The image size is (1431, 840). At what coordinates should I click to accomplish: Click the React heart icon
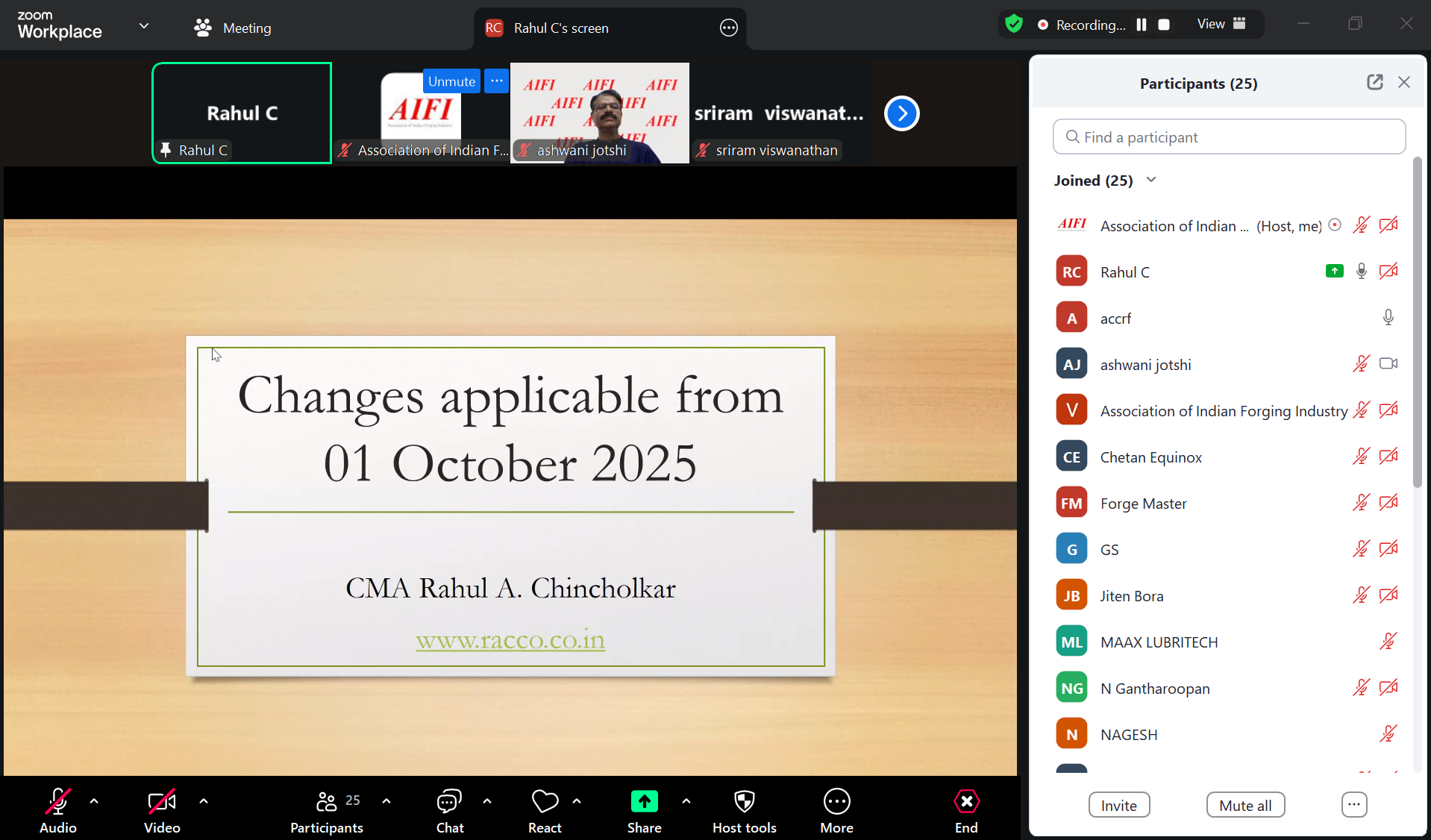tap(545, 802)
